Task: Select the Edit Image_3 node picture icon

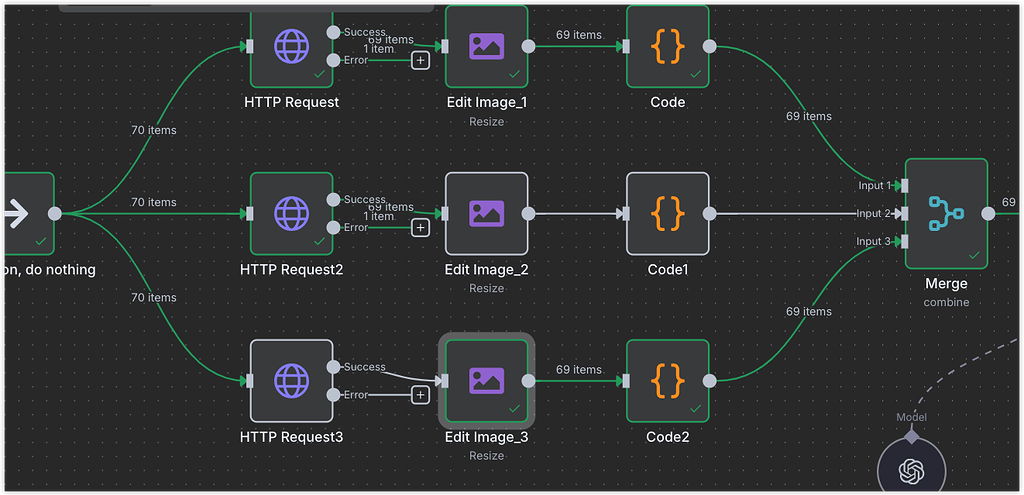Action: 487,381
